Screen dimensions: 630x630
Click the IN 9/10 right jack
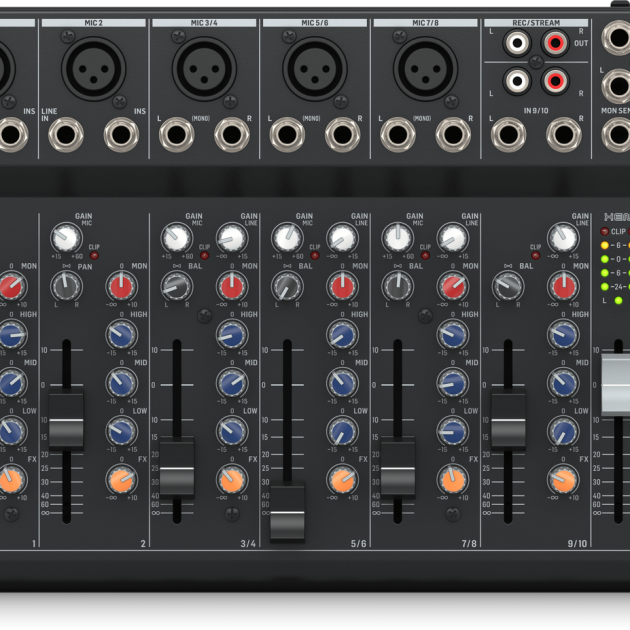pos(564,135)
